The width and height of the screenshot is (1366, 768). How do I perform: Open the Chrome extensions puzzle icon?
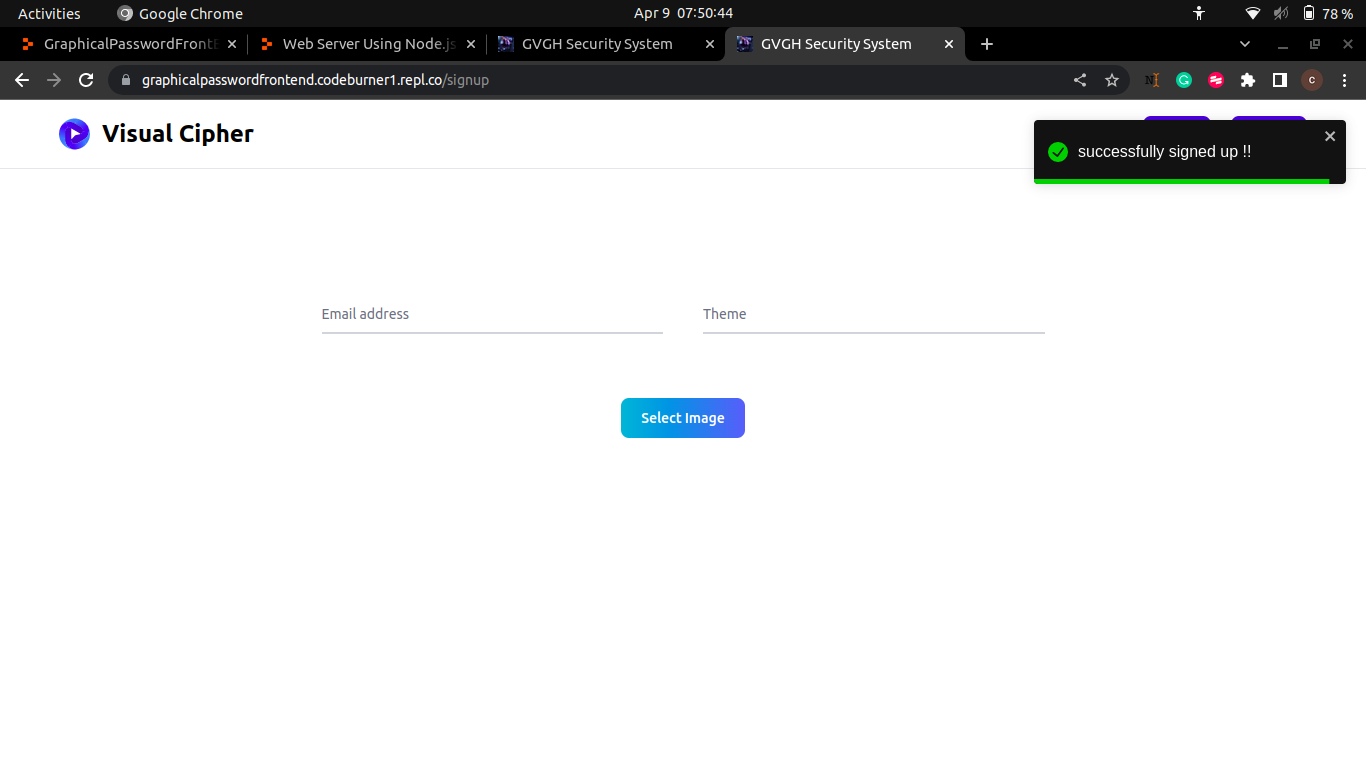coord(1248,80)
